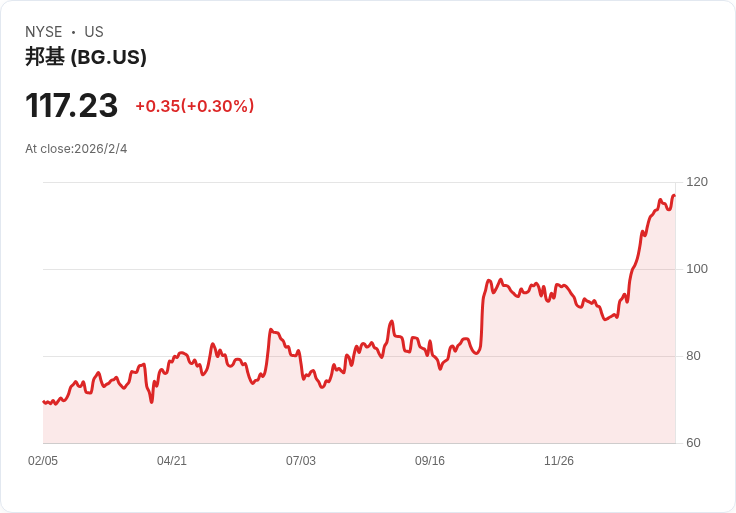
Task: Click the chart line's starting point at 02/05
Action: coord(44,402)
